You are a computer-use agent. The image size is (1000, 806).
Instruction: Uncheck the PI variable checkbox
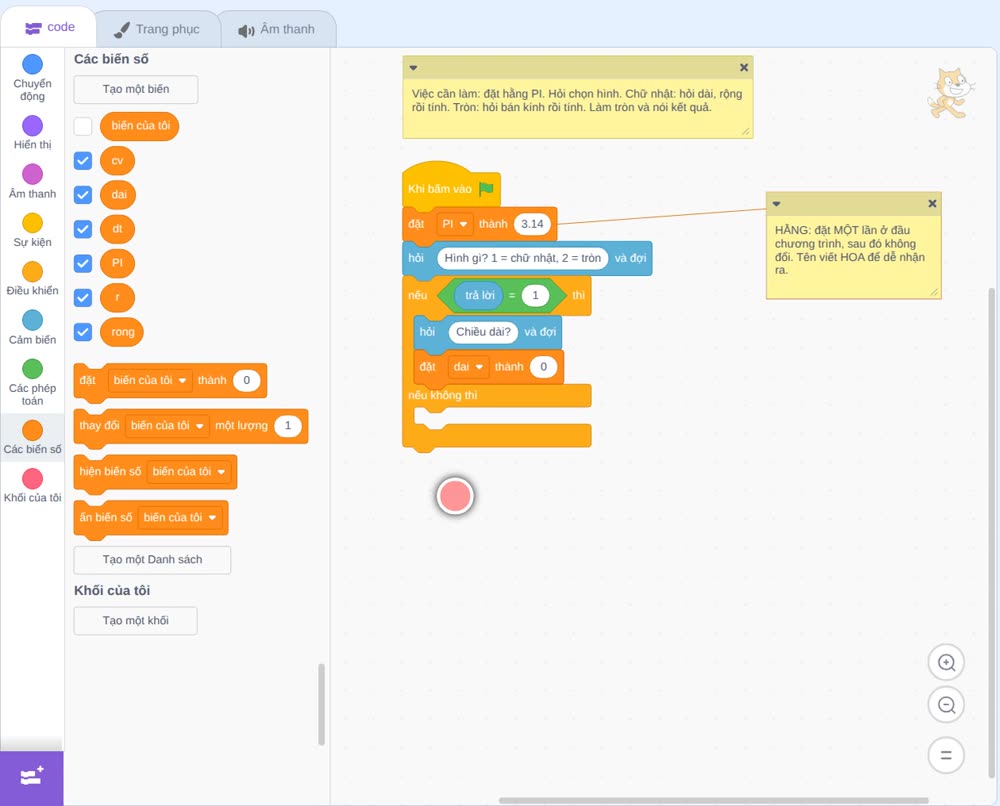click(x=83, y=263)
